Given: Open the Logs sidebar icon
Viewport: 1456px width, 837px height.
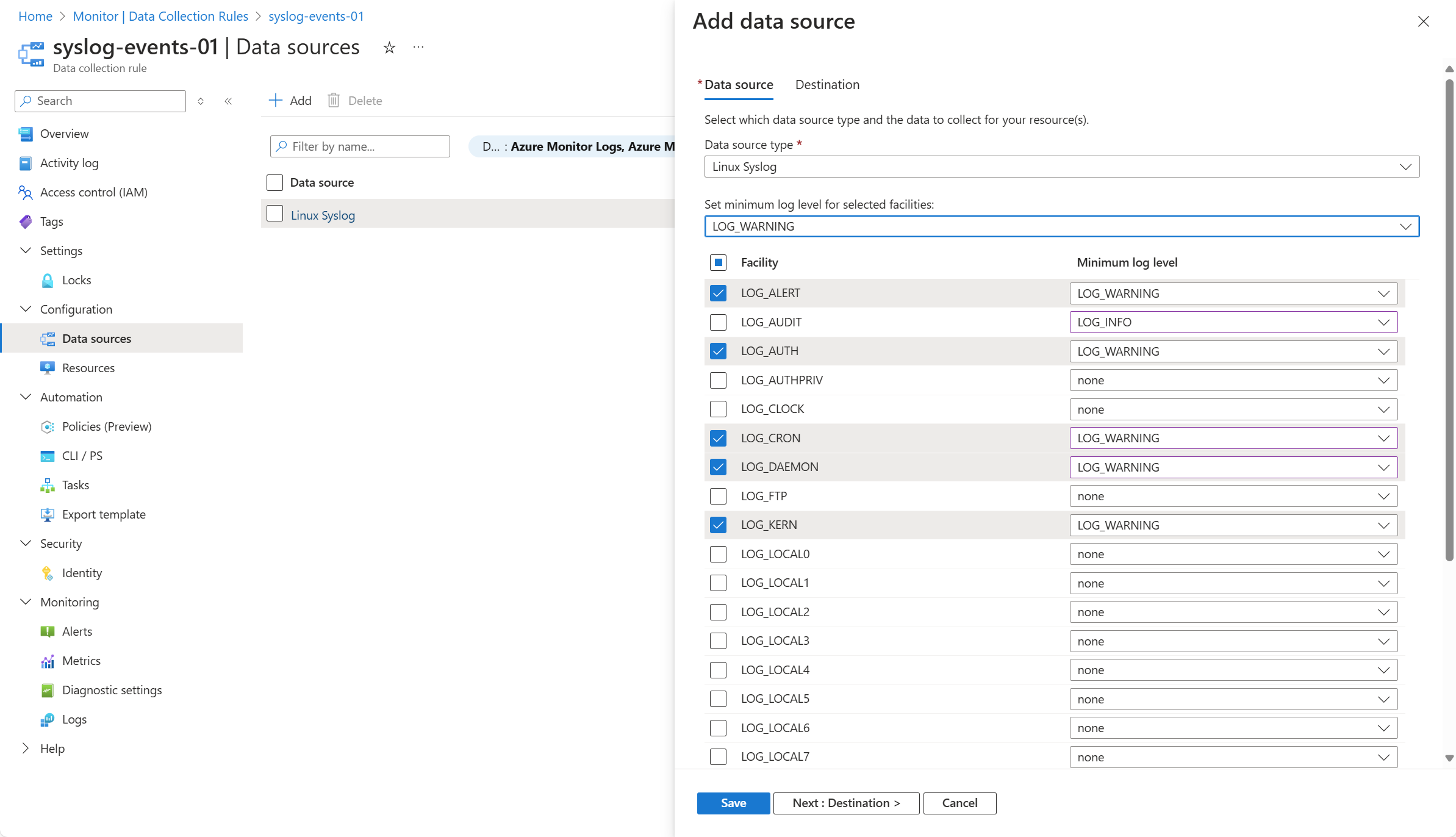Looking at the screenshot, I should coord(48,719).
